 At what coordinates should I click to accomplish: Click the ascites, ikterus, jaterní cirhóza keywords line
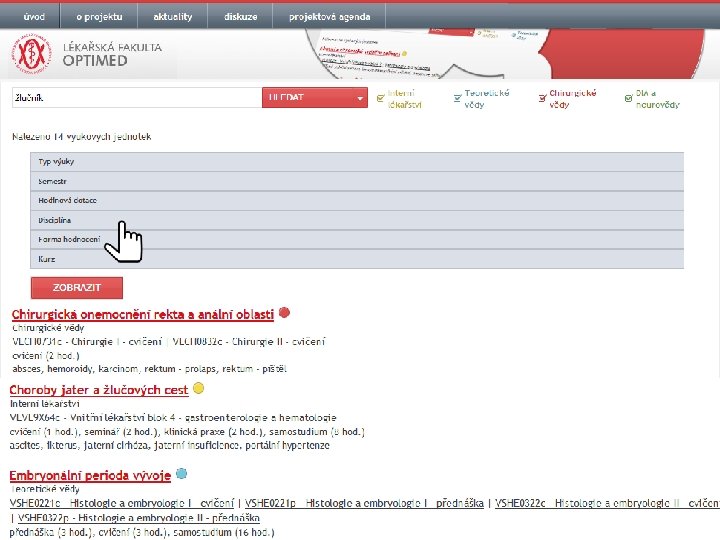click(169, 445)
